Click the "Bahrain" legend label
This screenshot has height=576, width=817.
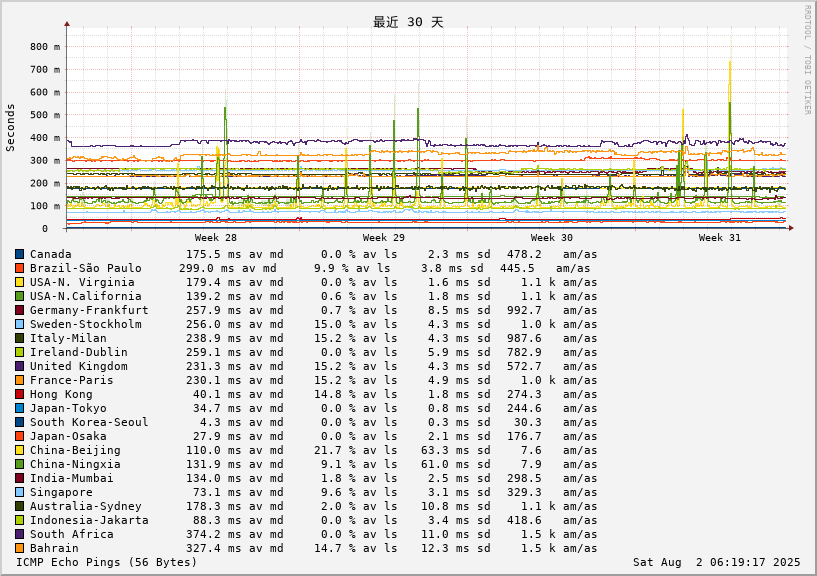54,548
